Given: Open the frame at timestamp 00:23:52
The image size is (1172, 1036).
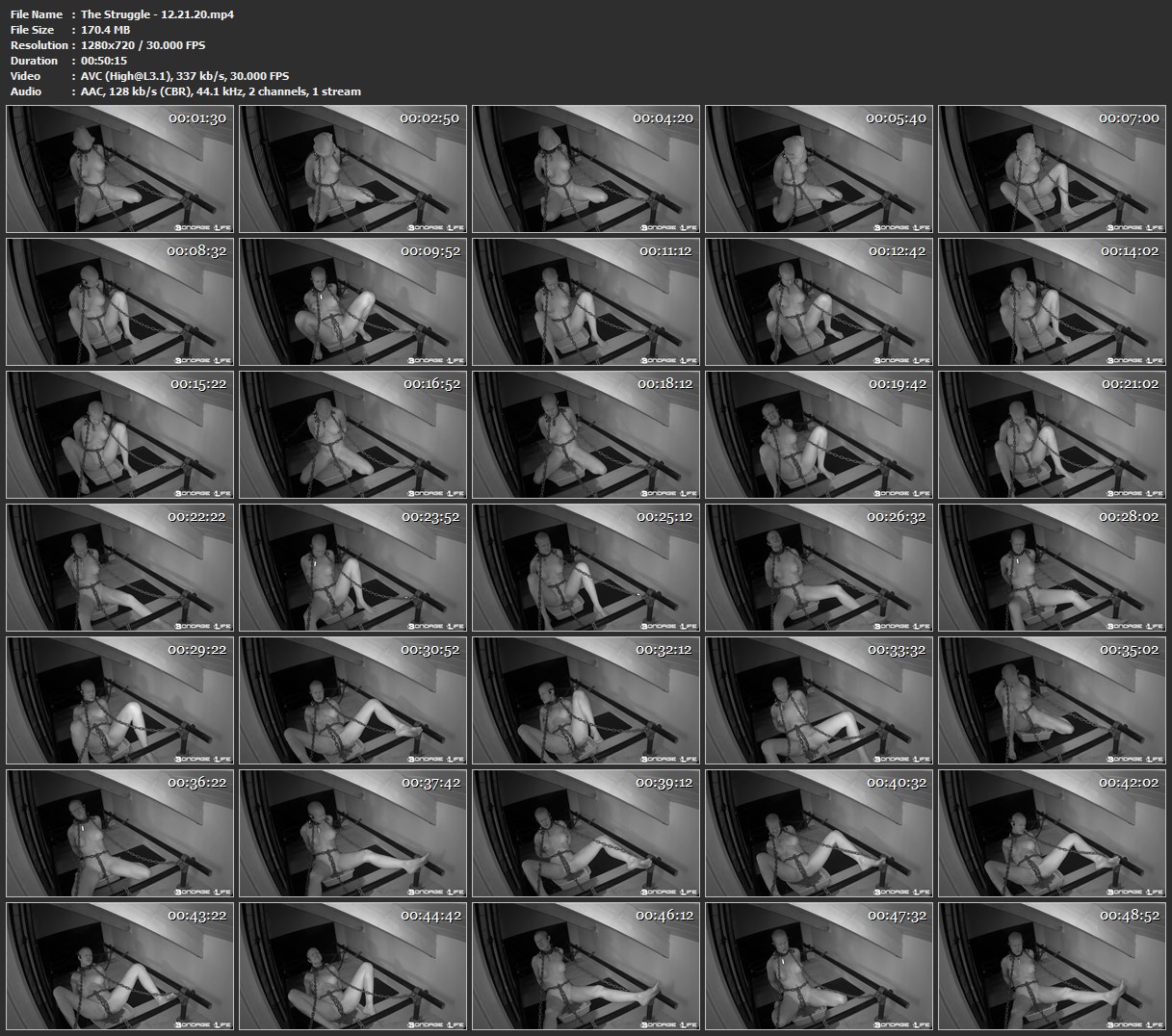Looking at the screenshot, I should coord(352,567).
